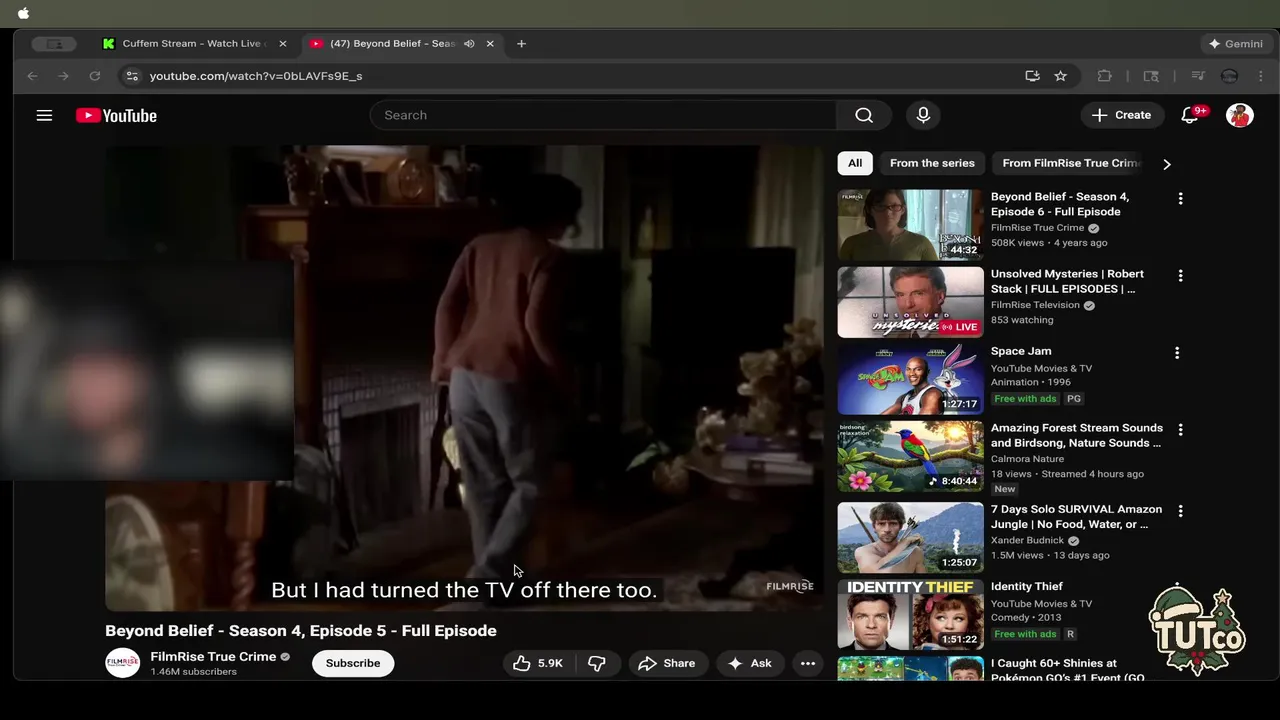Open 7 Days Solo SURVIVAL thumbnail
1280x720 pixels.
point(910,537)
